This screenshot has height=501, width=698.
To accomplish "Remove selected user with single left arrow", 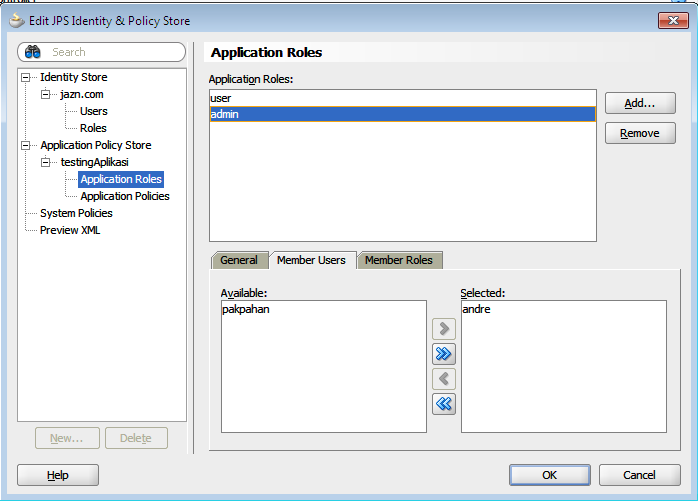I will tap(444, 379).
